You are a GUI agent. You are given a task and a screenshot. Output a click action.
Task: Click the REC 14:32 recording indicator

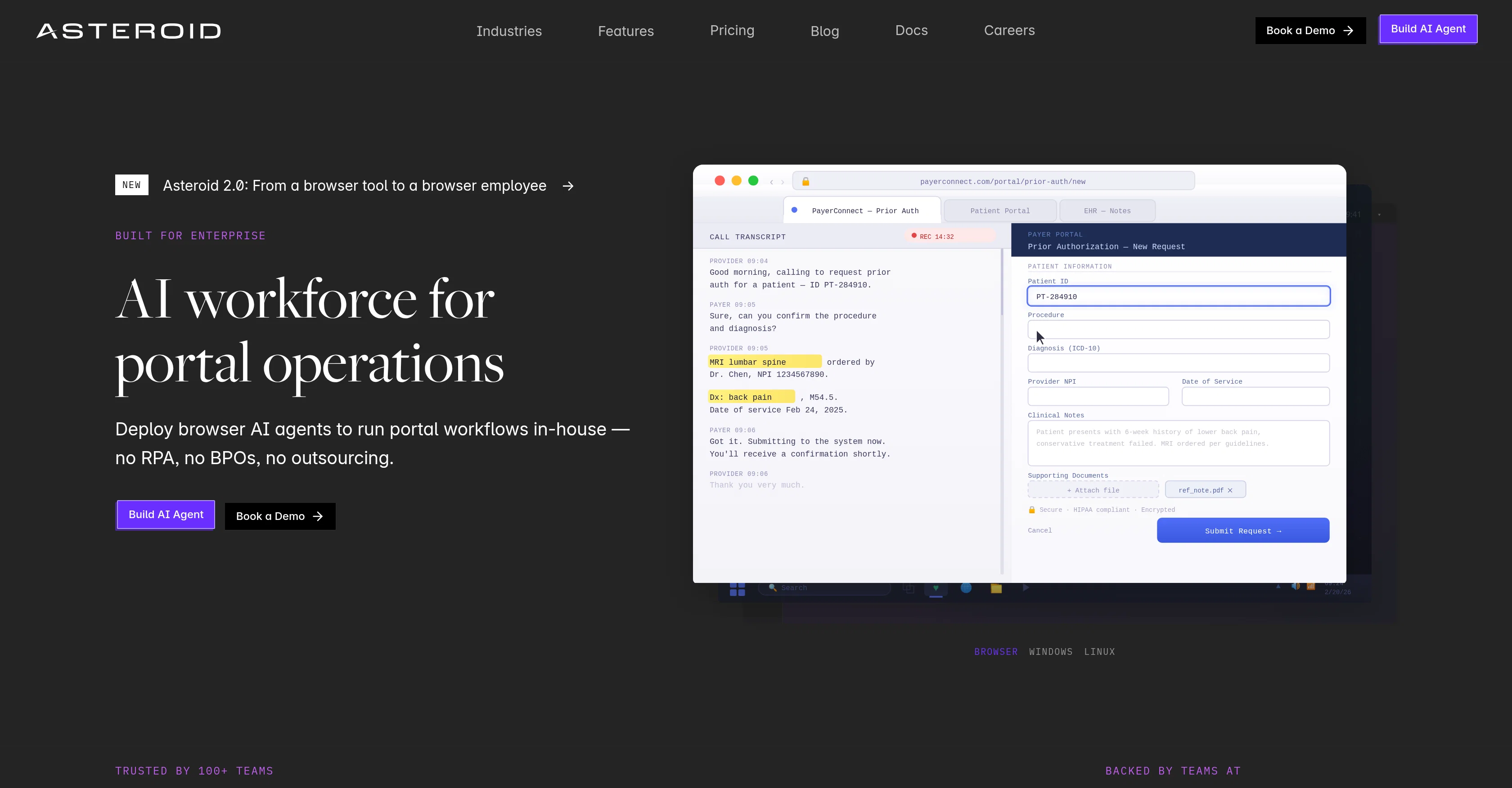point(949,237)
